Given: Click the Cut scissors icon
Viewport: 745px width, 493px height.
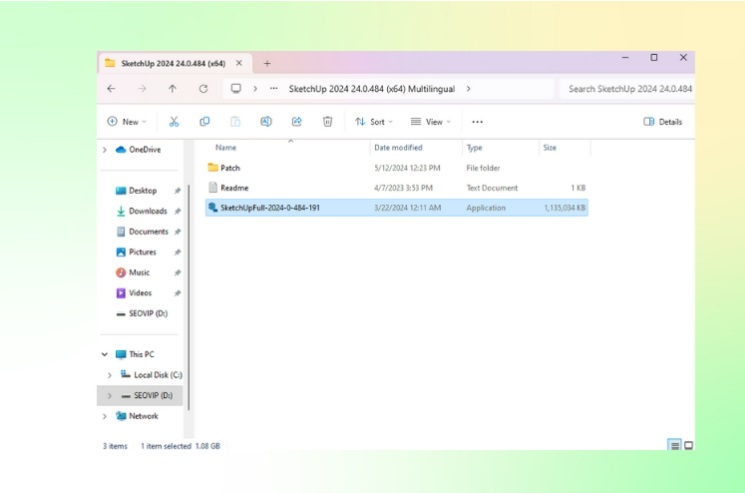Looking at the screenshot, I should (173, 122).
